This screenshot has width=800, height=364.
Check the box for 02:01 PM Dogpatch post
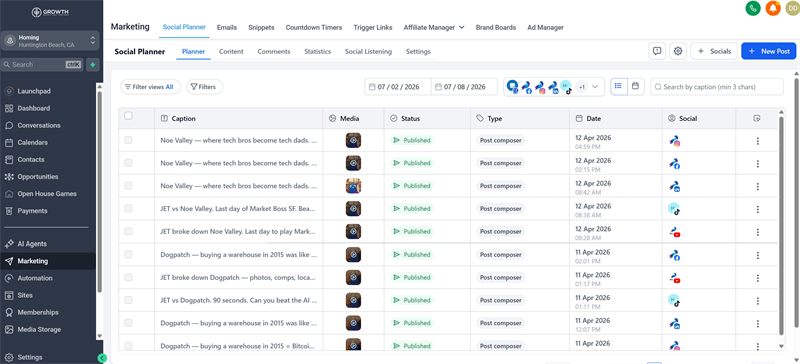128,254
